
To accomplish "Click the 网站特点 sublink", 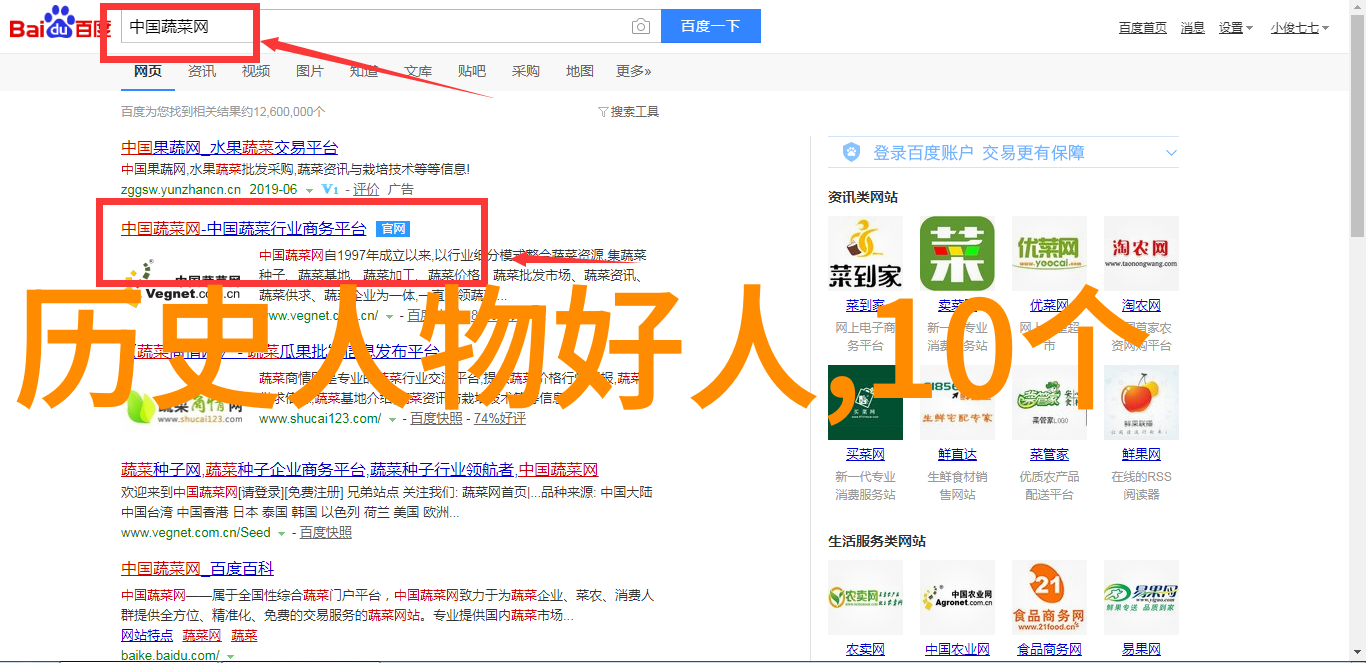I will [x=147, y=636].
